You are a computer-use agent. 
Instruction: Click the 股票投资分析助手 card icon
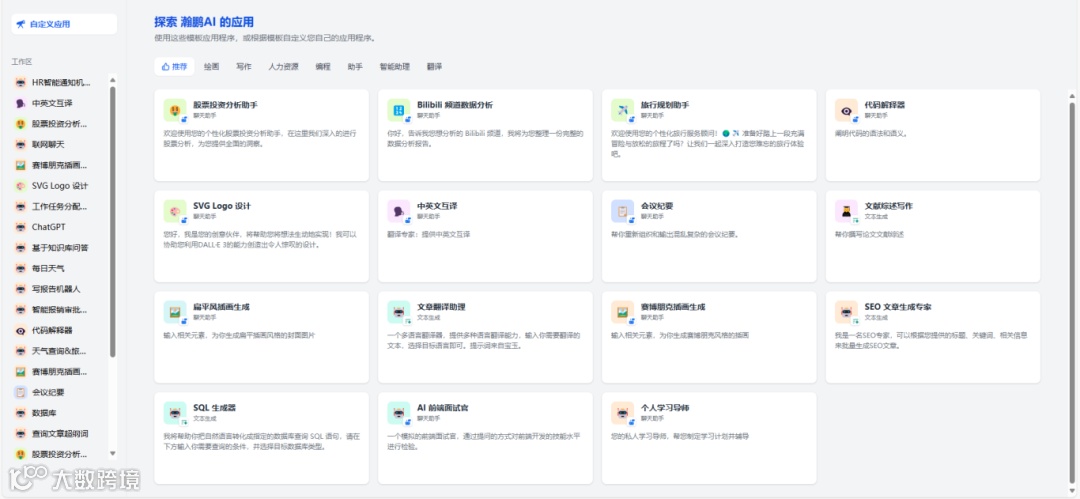click(175, 110)
